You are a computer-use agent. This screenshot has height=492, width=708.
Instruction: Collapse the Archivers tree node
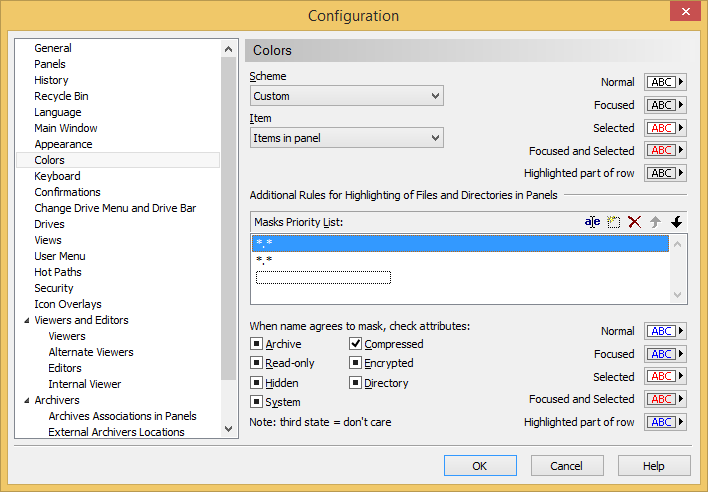[26, 401]
